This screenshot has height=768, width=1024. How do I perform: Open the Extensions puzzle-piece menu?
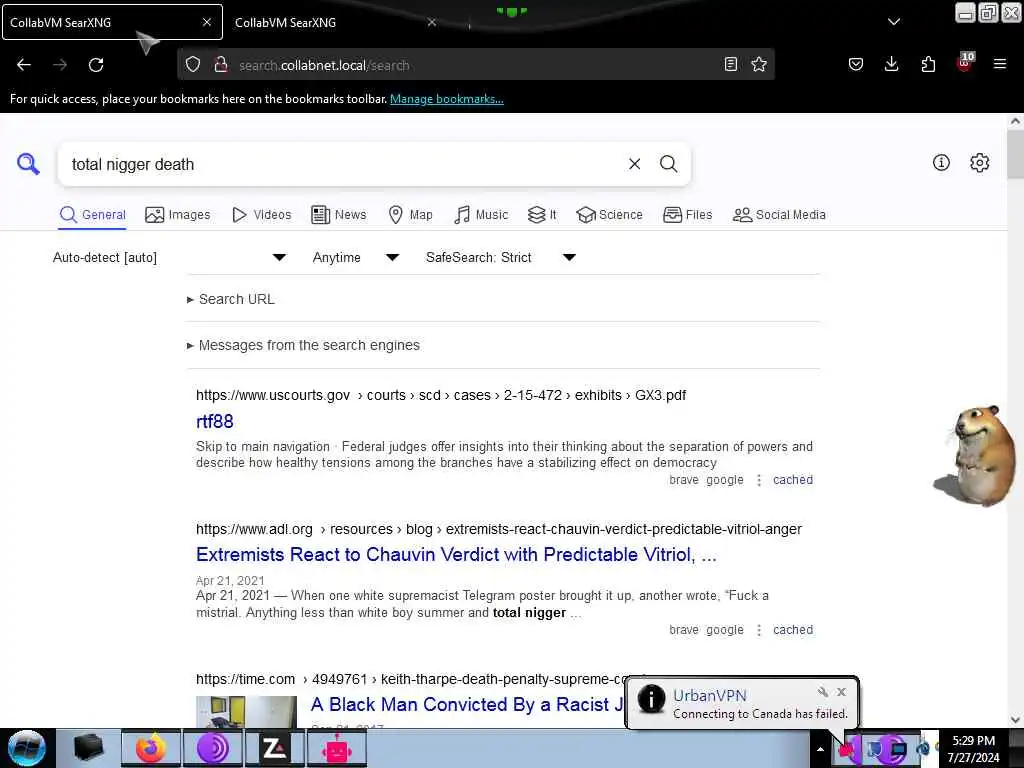[928, 64]
